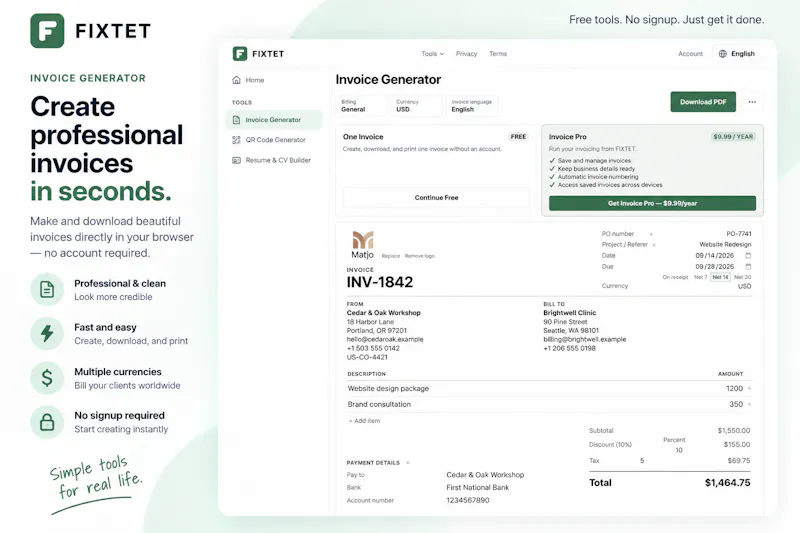Open the Invoice language English selector
This screenshot has height=533, width=800.
click(472, 106)
